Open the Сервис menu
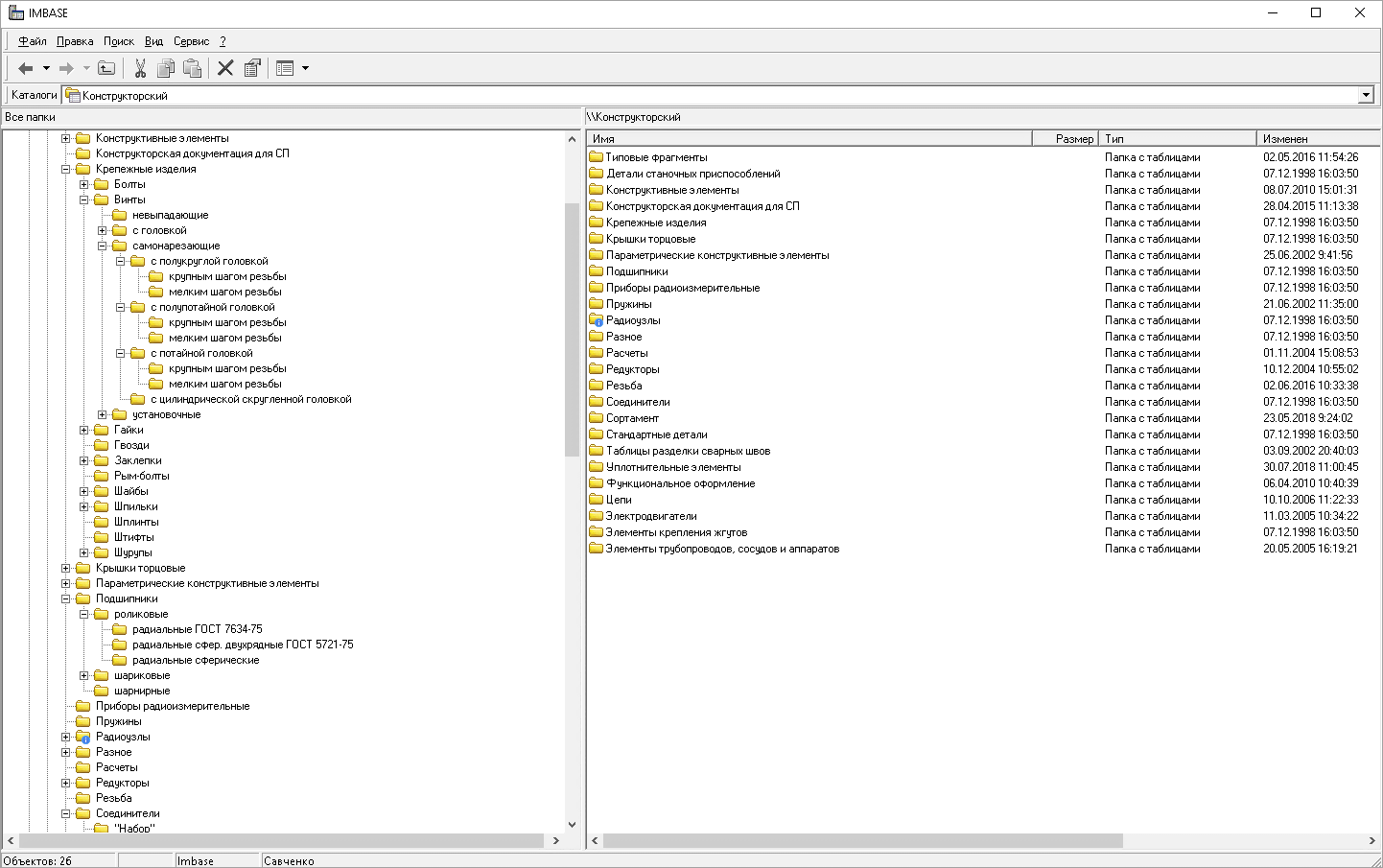 pos(191,41)
